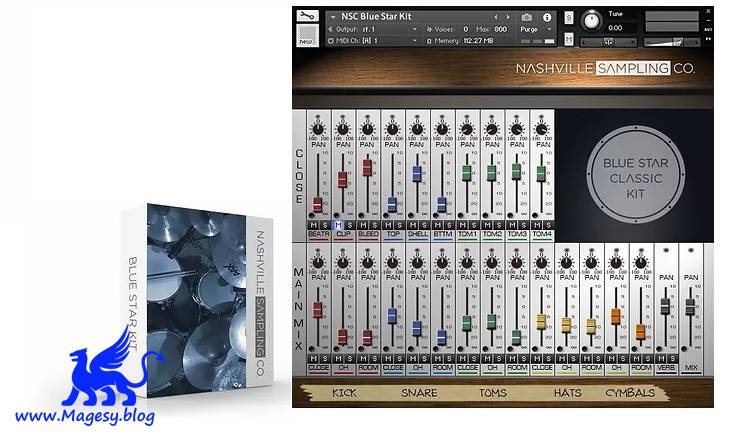Switch to the KICK tab
The height and width of the screenshot is (432, 741).
[x=345, y=393]
